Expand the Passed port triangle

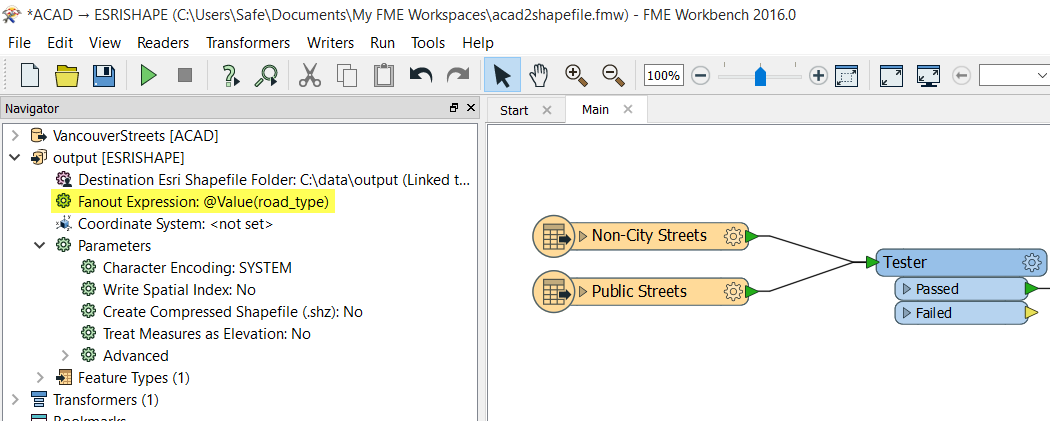(907, 289)
